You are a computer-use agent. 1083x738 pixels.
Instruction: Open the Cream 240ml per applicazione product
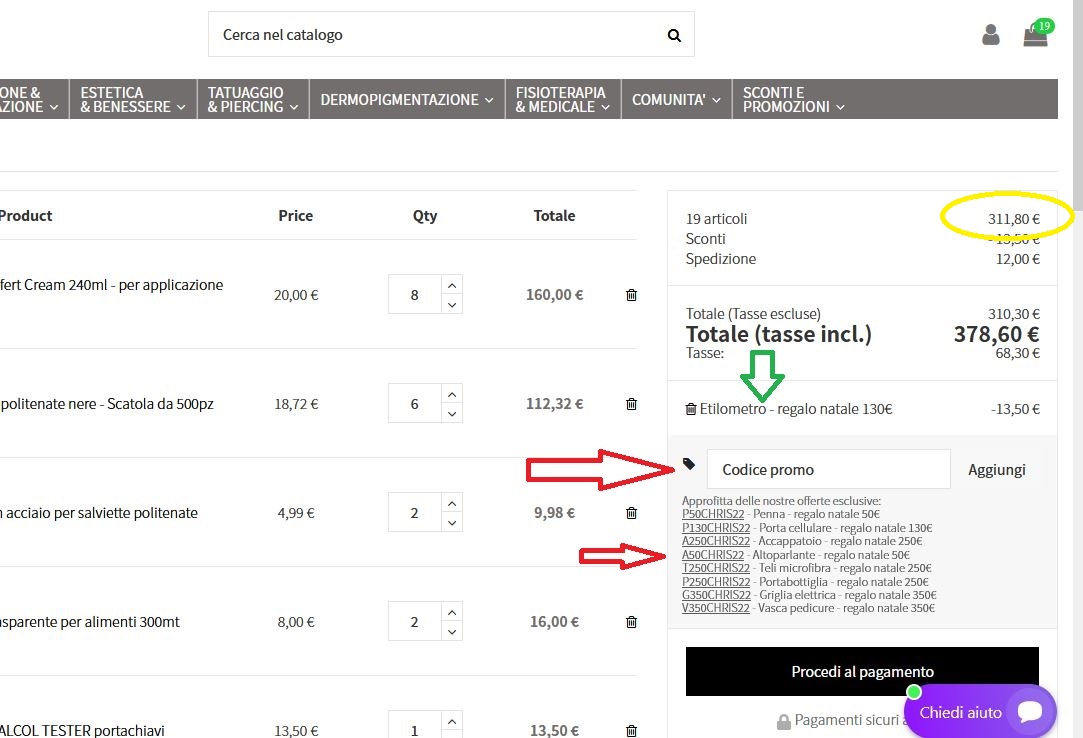tap(111, 285)
